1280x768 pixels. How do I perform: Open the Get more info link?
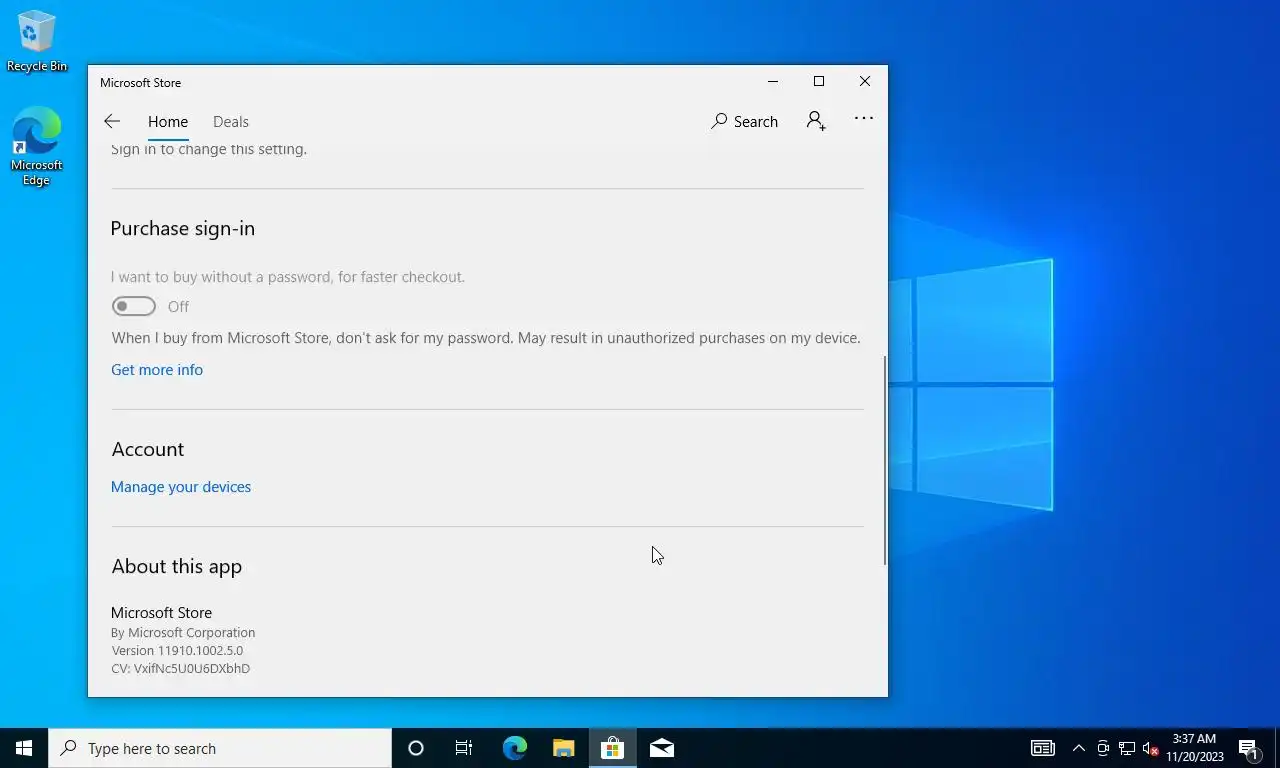coord(157,370)
